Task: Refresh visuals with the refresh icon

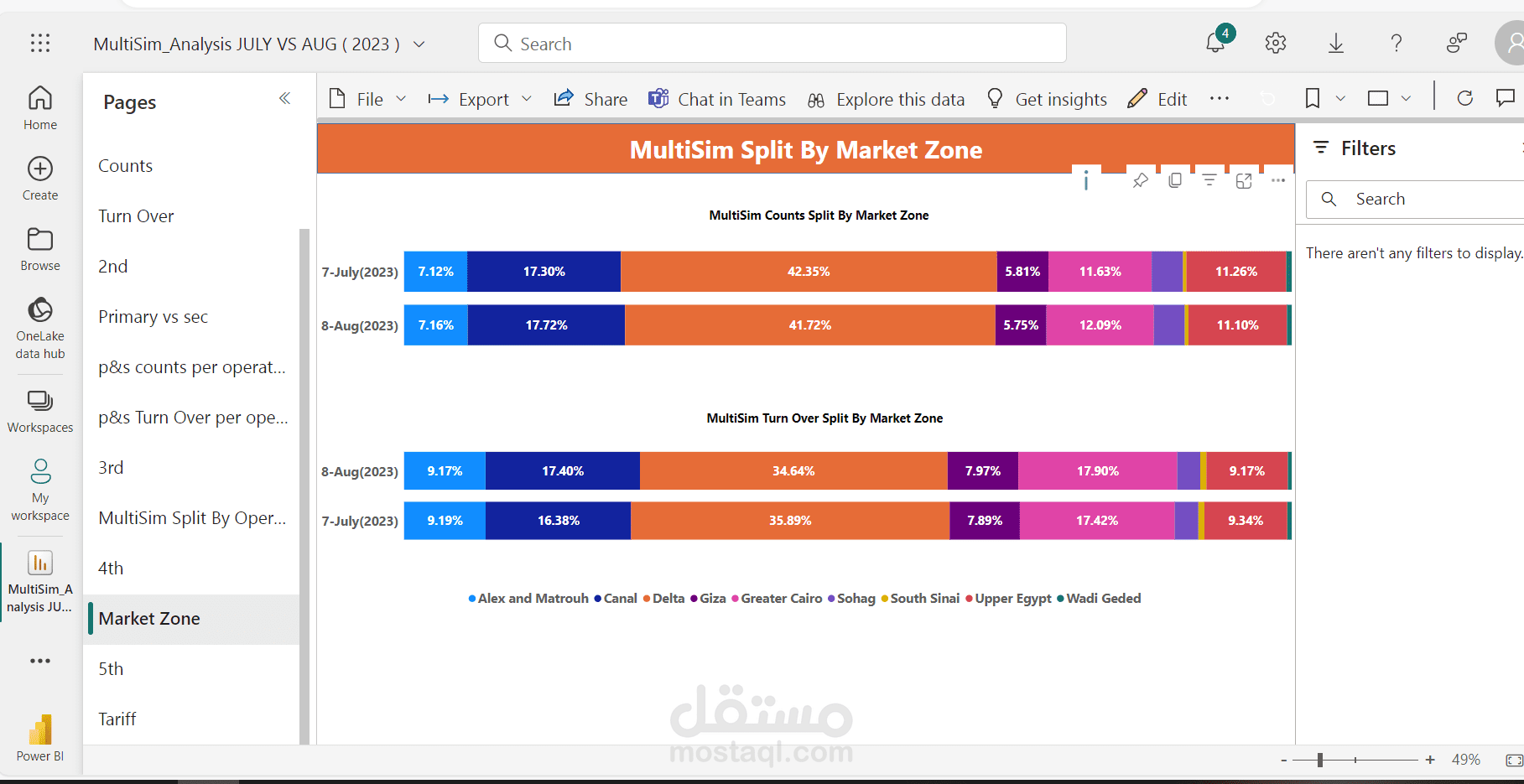Action: 1465,98
